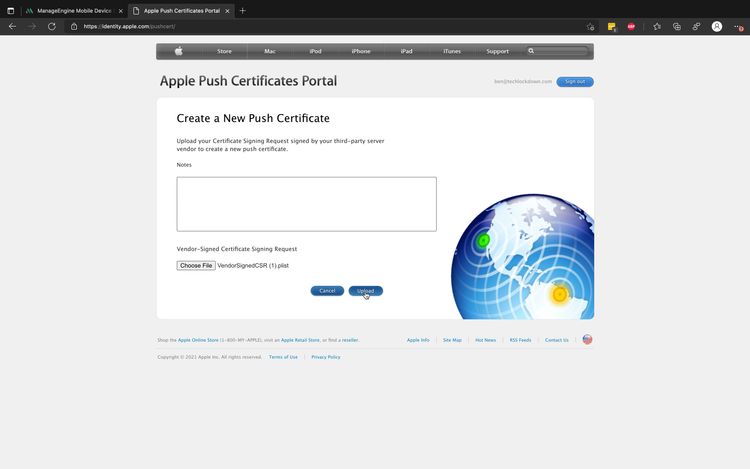Open the Mac menu item
Viewport: 750px width, 469px height.
pyautogui.click(x=270, y=51)
